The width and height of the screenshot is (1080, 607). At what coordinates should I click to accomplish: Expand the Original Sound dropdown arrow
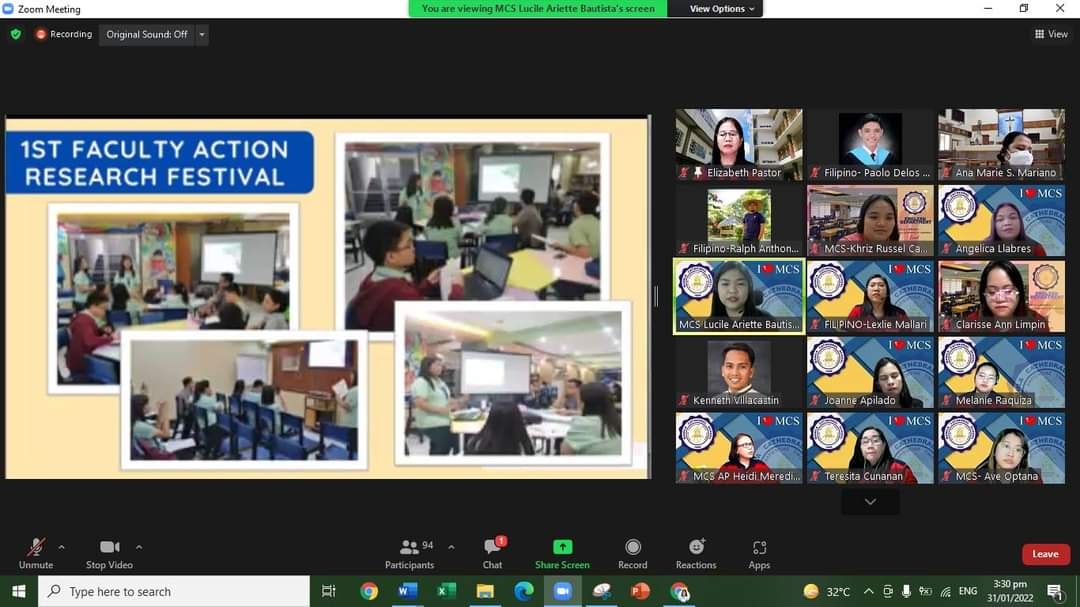[202, 34]
